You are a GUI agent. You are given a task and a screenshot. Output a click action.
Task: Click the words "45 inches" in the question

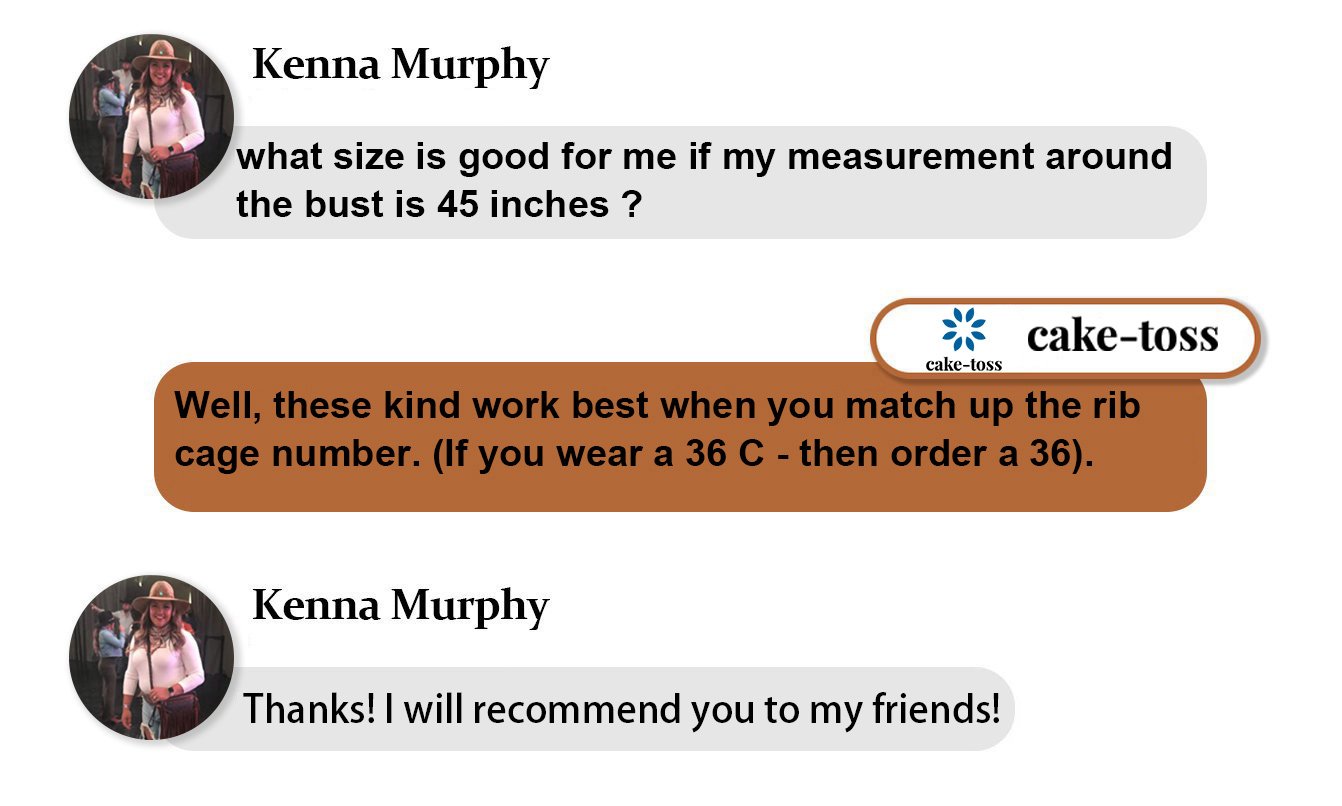click(x=522, y=205)
